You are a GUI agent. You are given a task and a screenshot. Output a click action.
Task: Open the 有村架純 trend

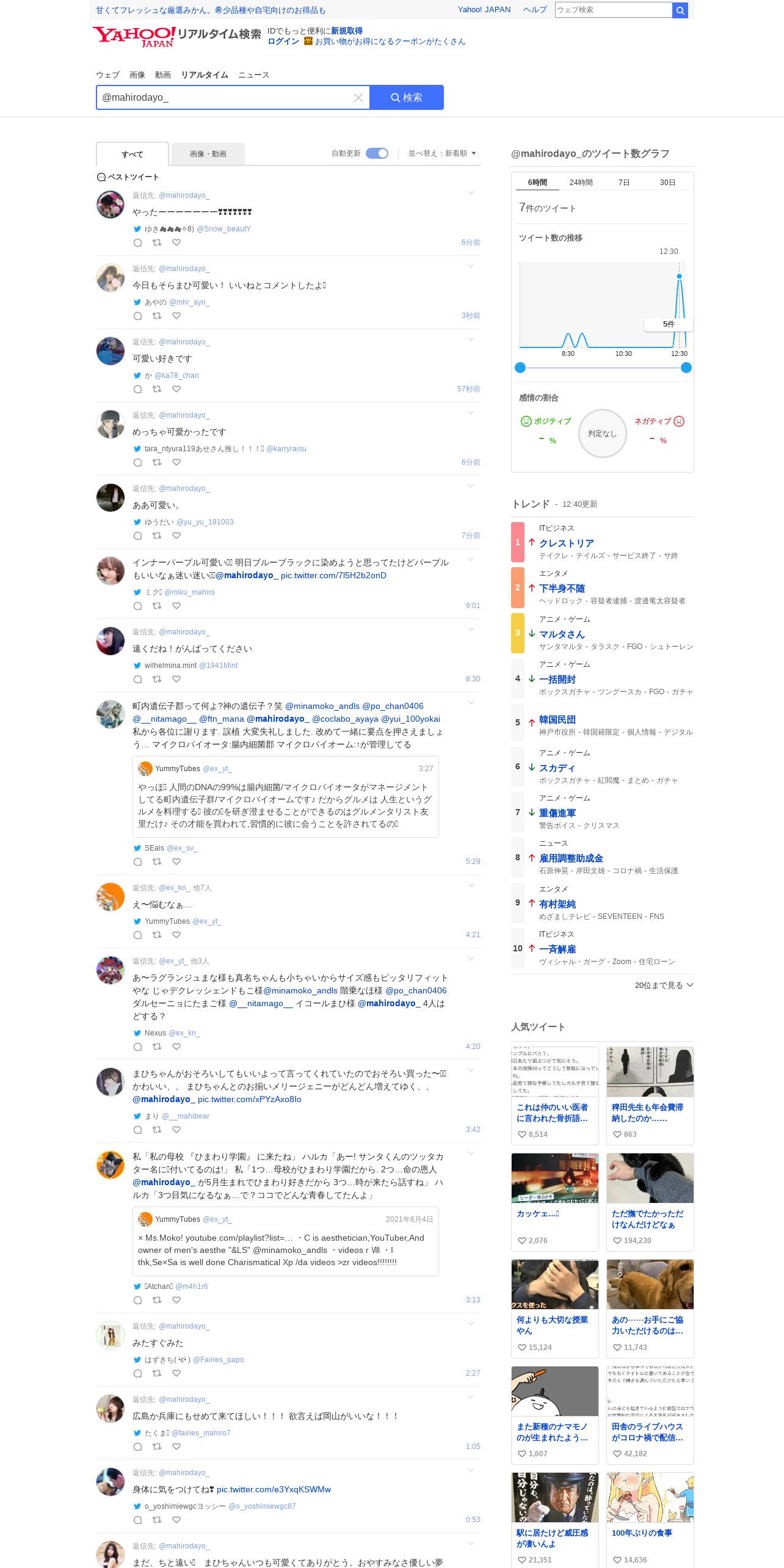(x=557, y=904)
